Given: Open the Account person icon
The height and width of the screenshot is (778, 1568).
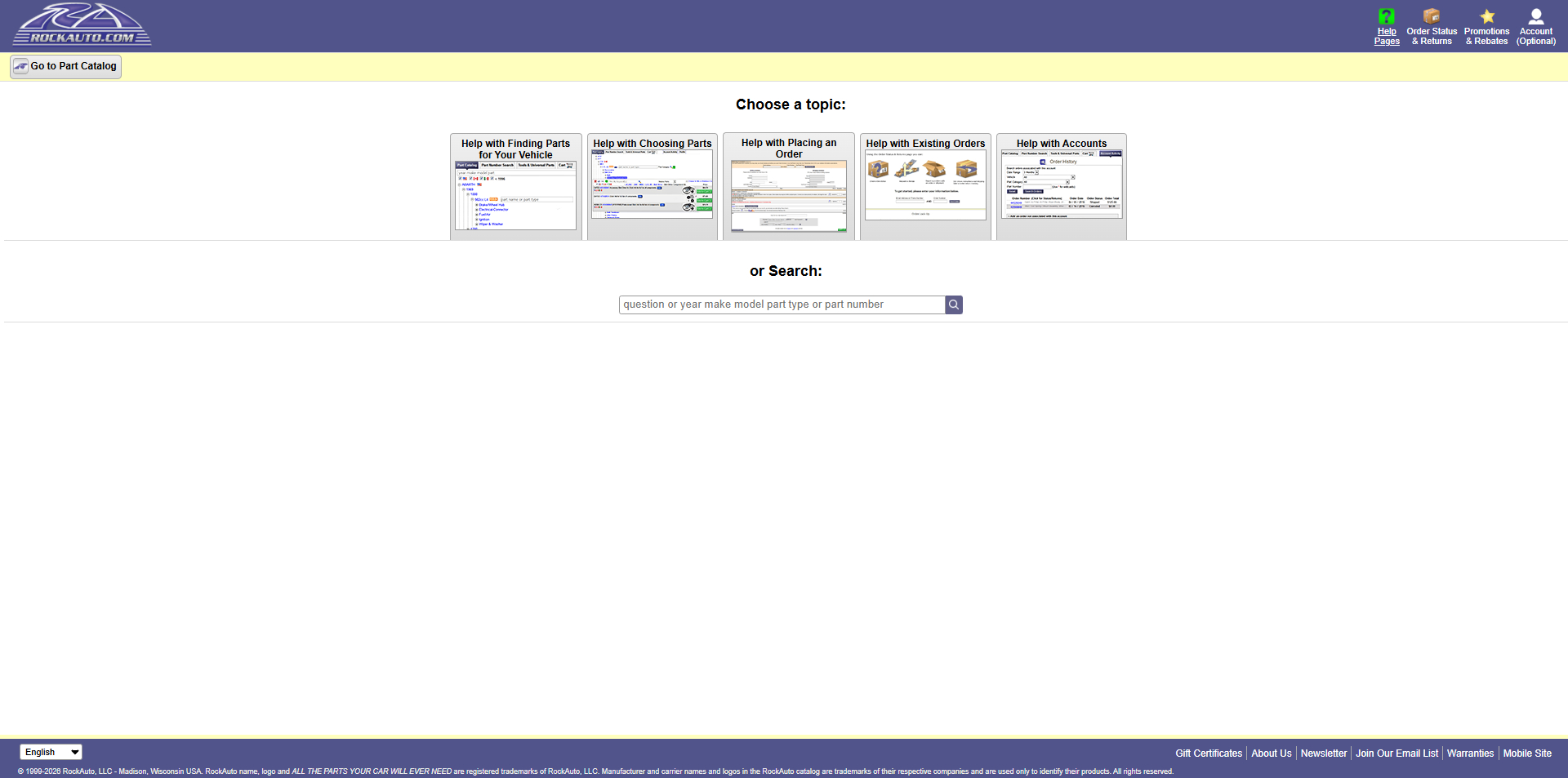Looking at the screenshot, I should pyautogui.click(x=1535, y=16).
